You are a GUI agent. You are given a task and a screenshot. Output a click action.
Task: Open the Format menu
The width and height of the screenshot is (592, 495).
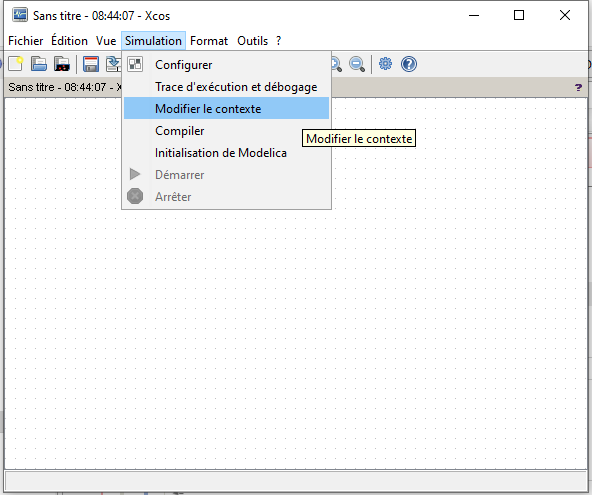click(x=209, y=41)
